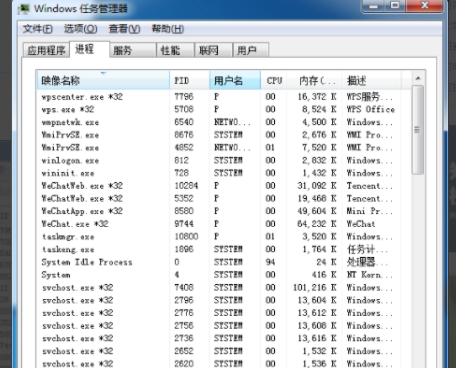Open the 帮助(H) menu
456x368 pixels.
coord(168,29)
